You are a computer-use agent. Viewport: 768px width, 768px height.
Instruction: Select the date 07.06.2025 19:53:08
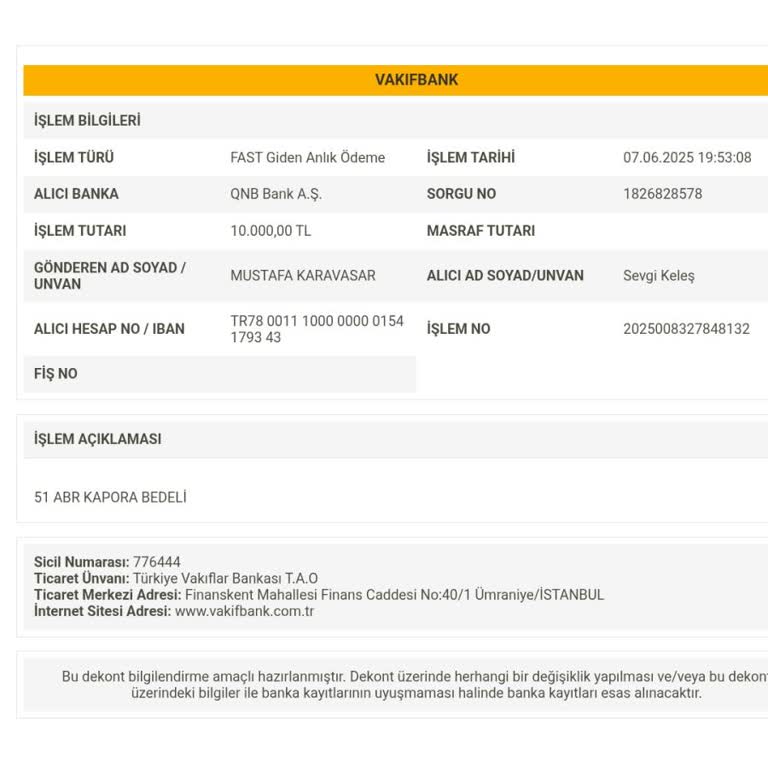(687, 158)
